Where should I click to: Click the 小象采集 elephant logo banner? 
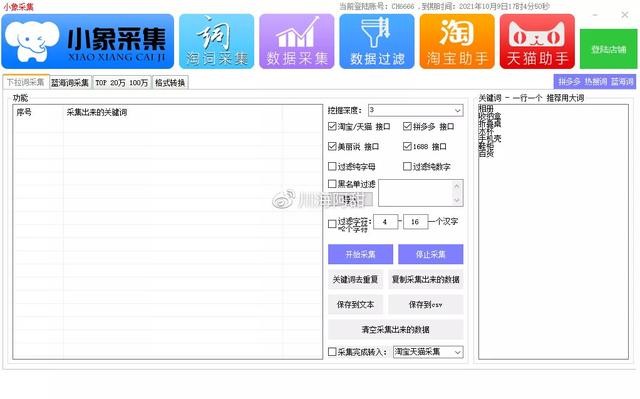88,41
